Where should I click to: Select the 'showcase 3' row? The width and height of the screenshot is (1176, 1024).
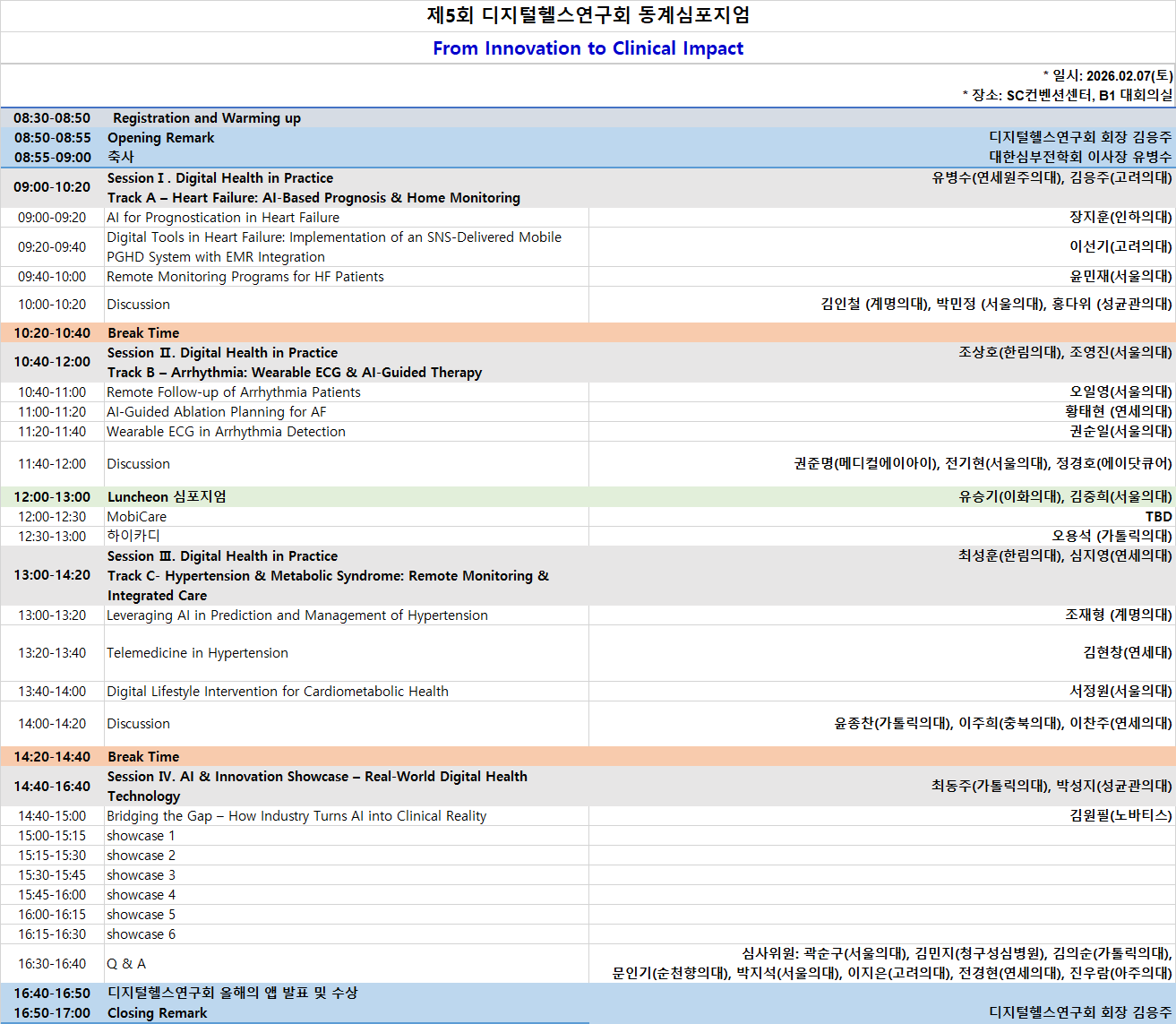[141, 875]
